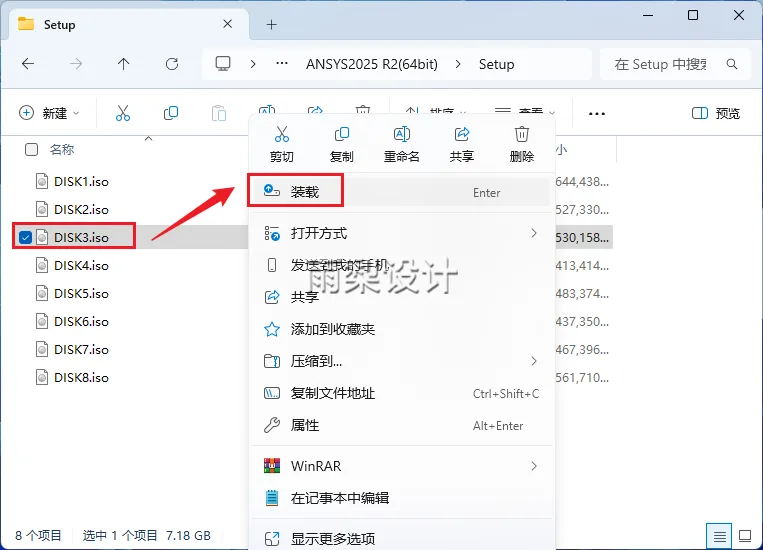The image size is (763, 550).
Task: Switch to details view icon in status bar
Action: (x=719, y=536)
